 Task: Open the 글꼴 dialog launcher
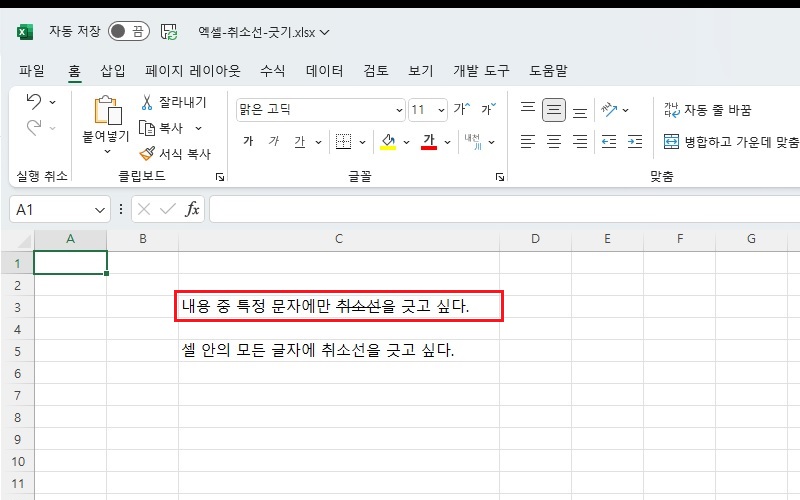[499, 177]
